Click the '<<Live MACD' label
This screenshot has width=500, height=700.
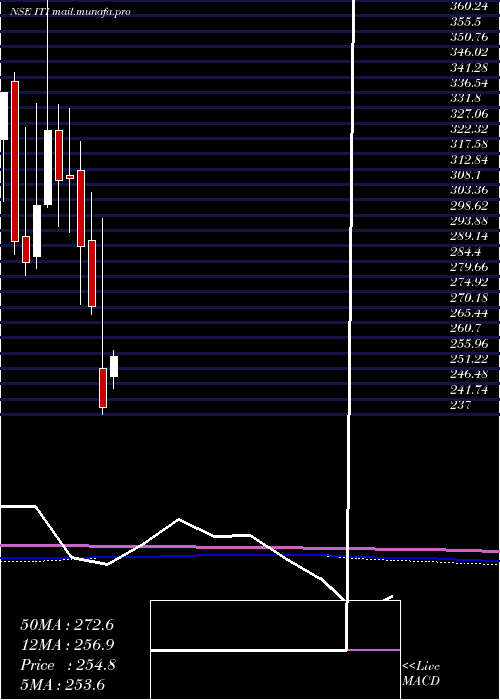(x=421, y=673)
